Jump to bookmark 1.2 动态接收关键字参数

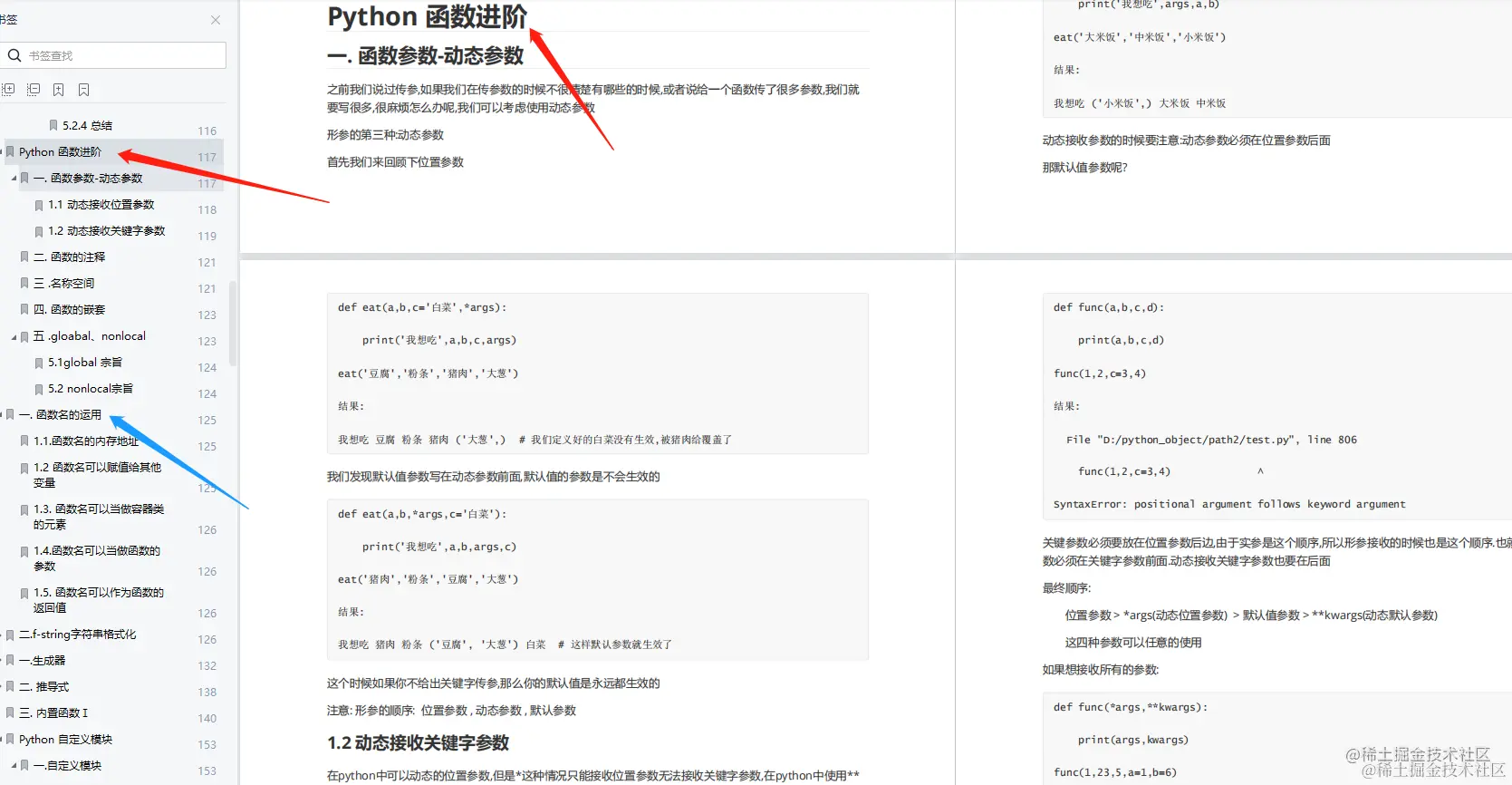click(x=107, y=231)
